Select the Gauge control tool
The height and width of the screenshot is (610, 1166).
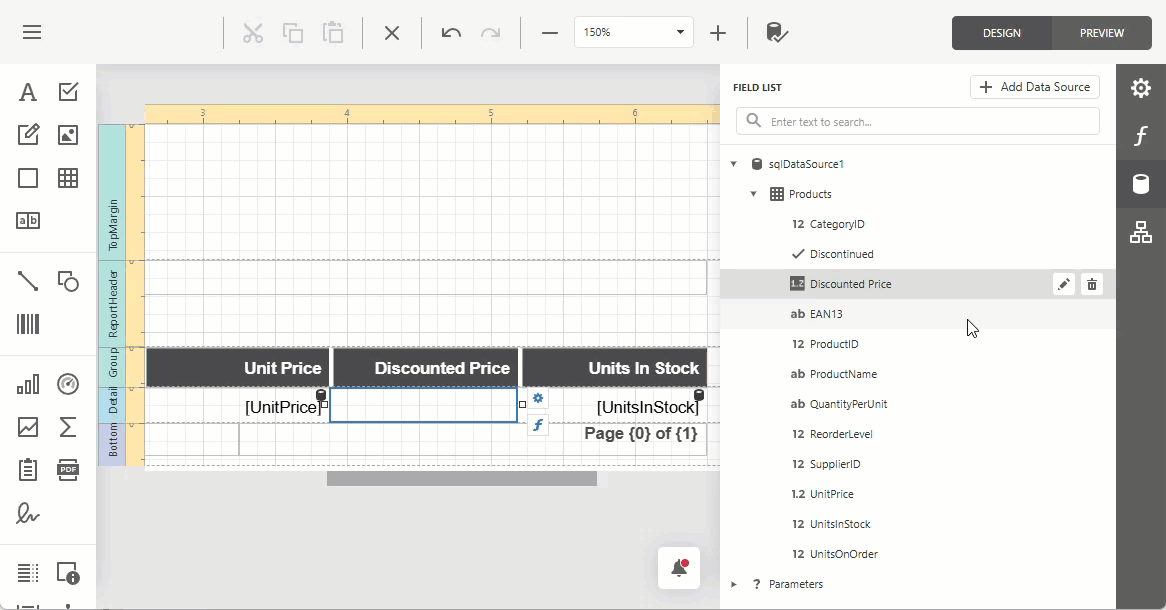coord(68,384)
